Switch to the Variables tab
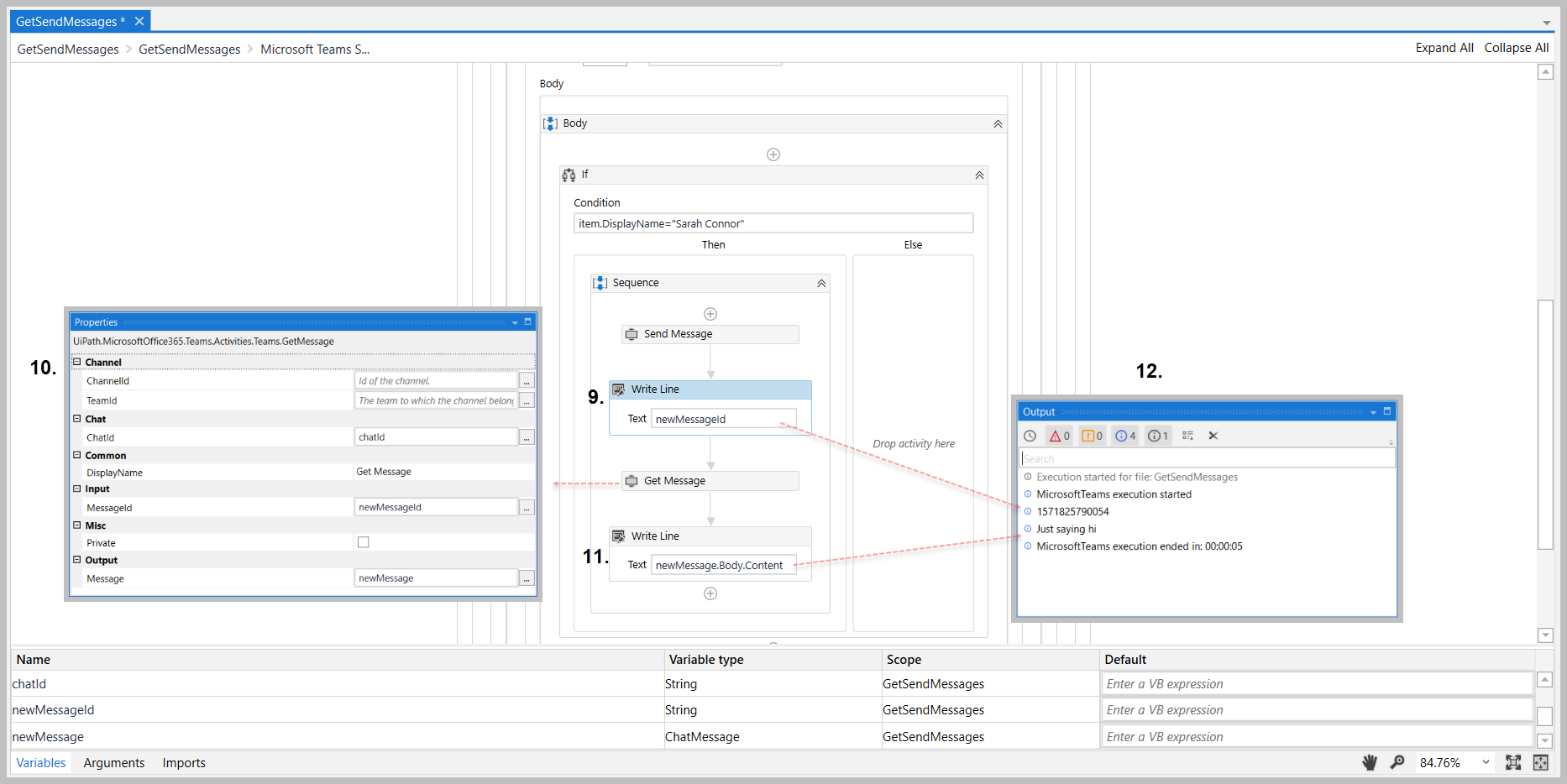Image resolution: width=1567 pixels, height=784 pixels. pyautogui.click(x=41, y=762)
